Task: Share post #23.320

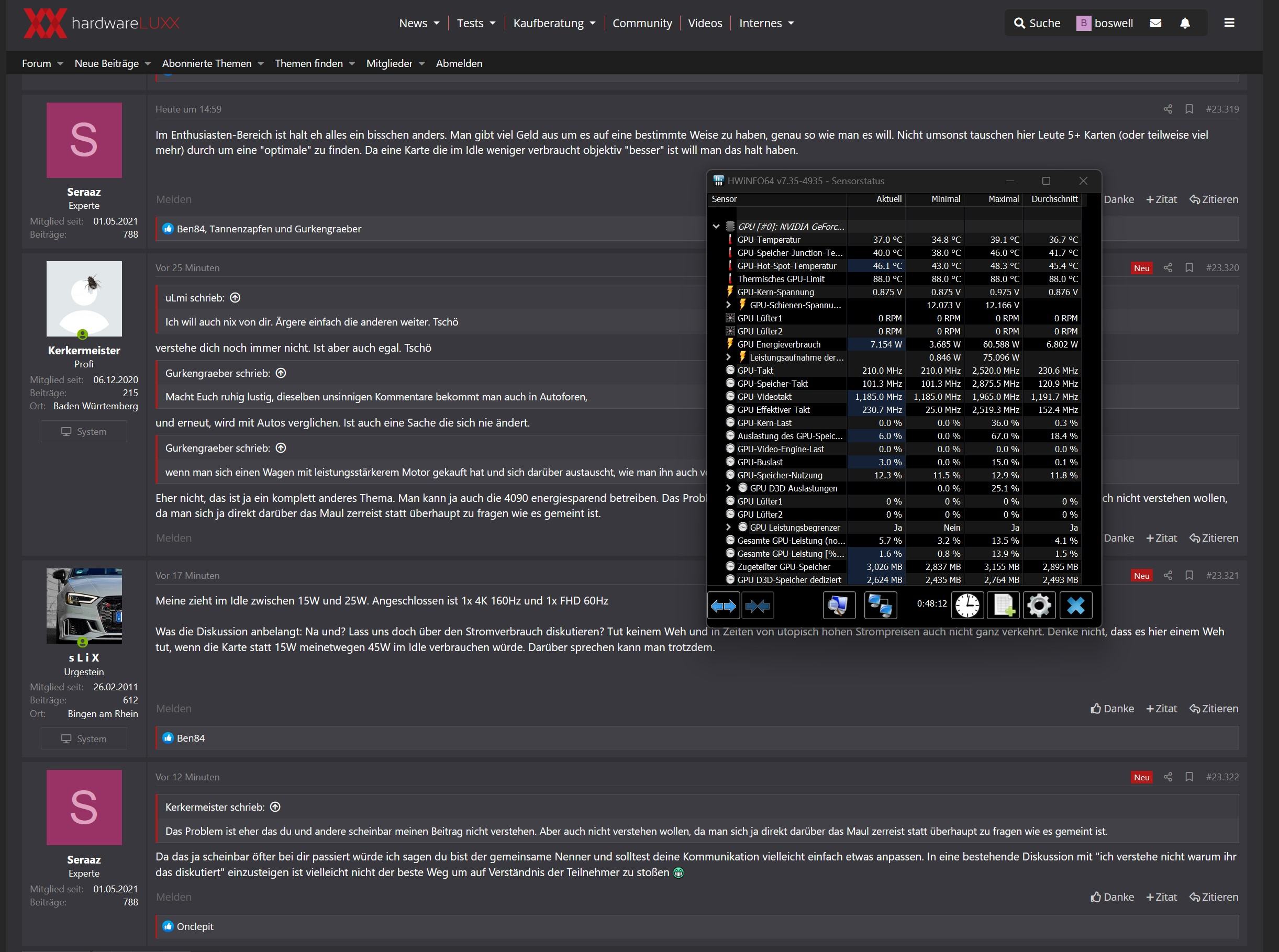Action: [1168, 267]
